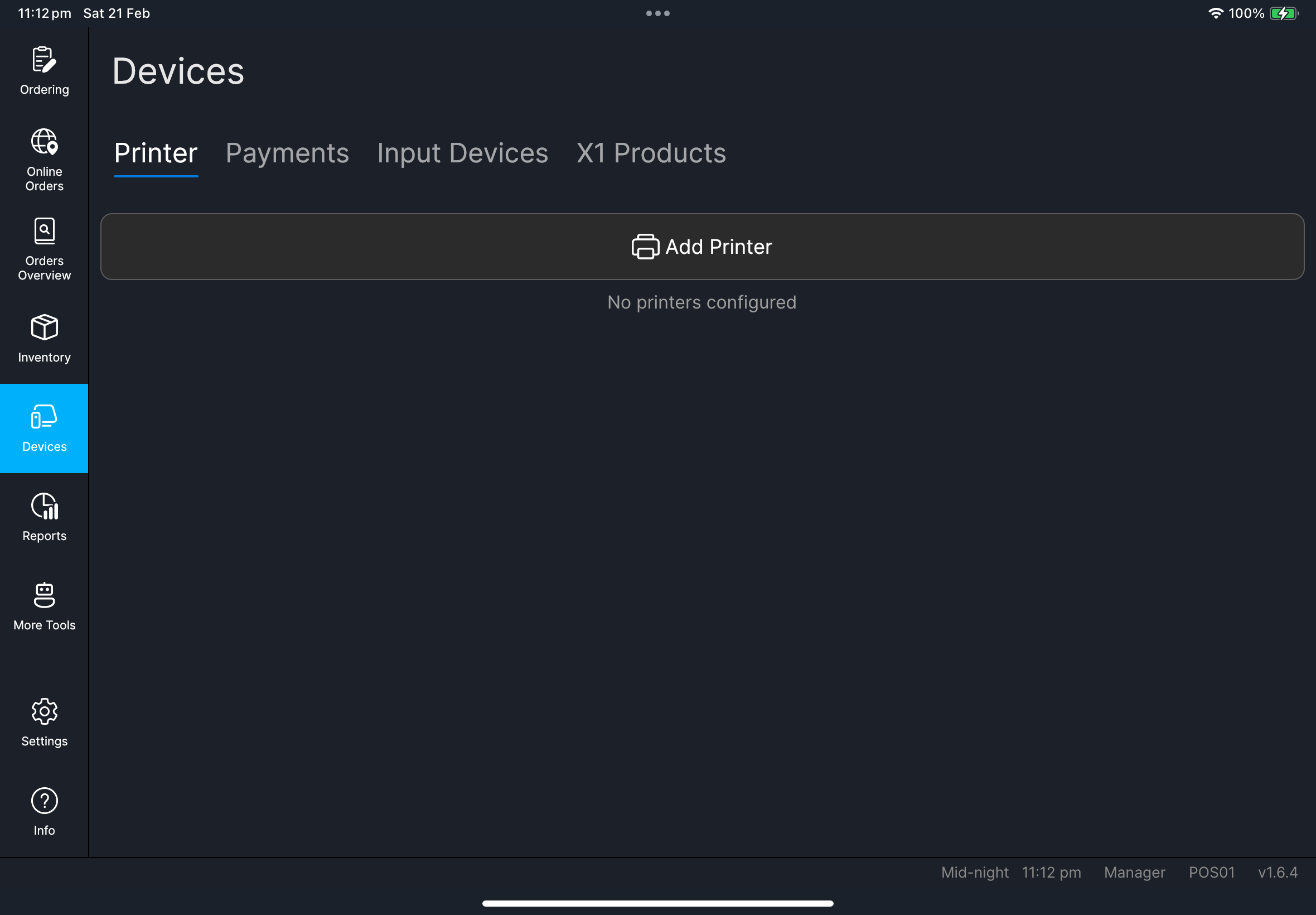Tap the iPad ellipsis multitasking menu
Viewport: 1316px width, 915px height.
click(x=657, y=13)
